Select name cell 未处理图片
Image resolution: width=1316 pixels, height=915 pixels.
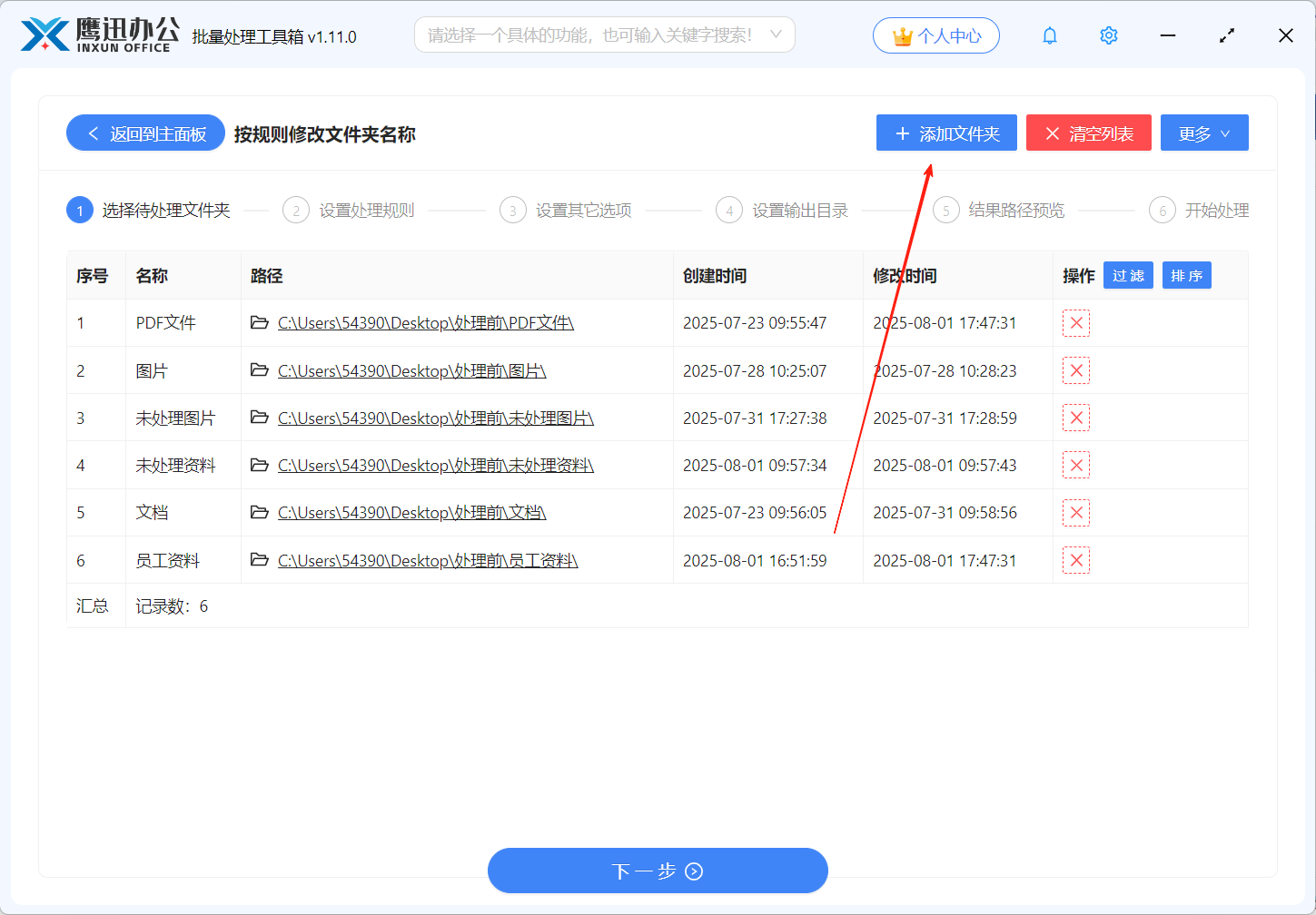click(x=175, y=418)
